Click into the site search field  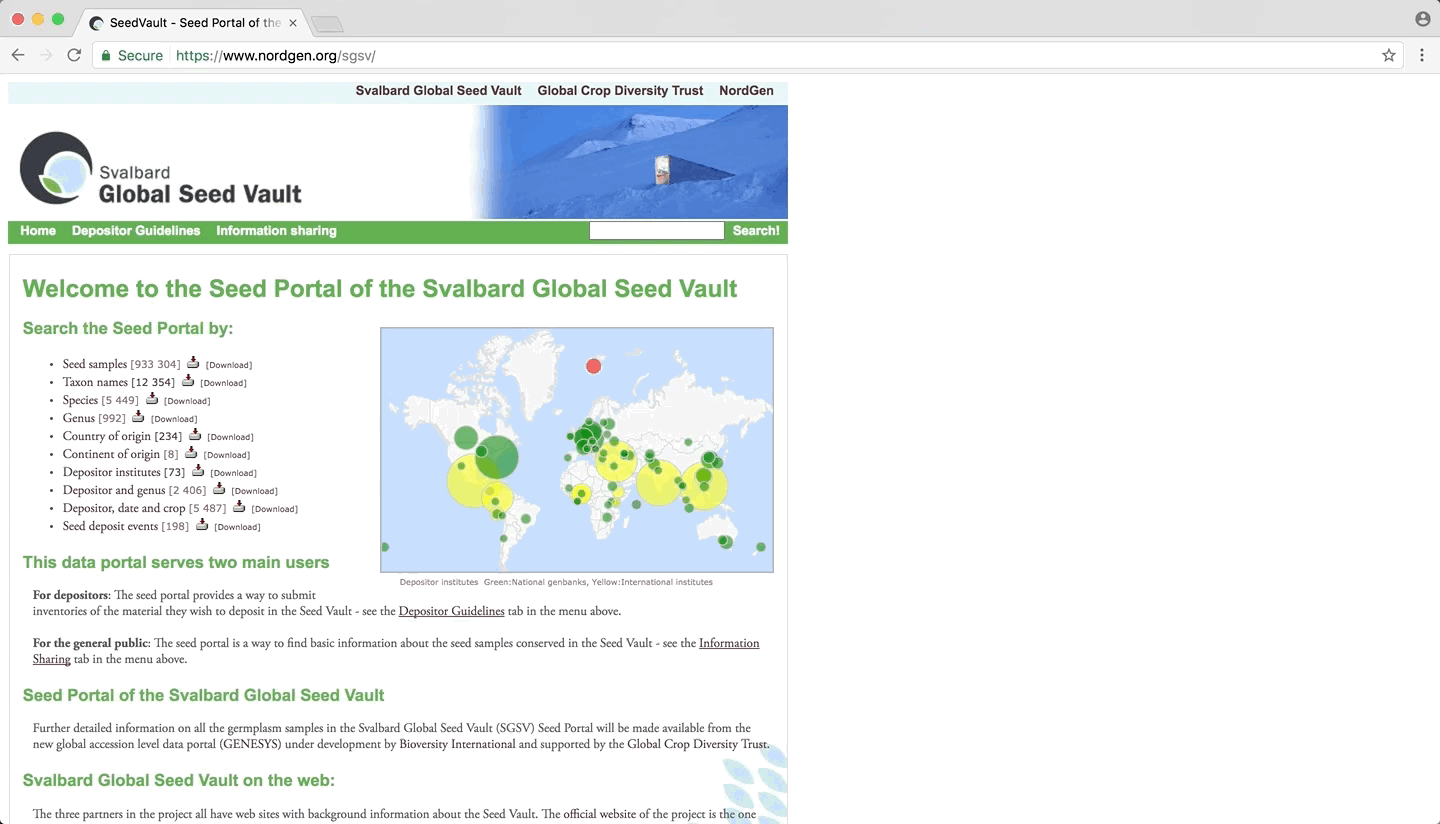click(x=656, y=231)
